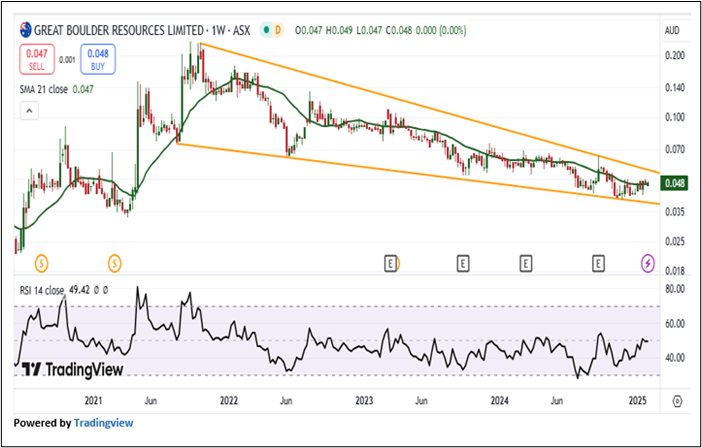Click the RSI 80.00 axis label
The image size is (702, 448).
click(x=675, y=289)
